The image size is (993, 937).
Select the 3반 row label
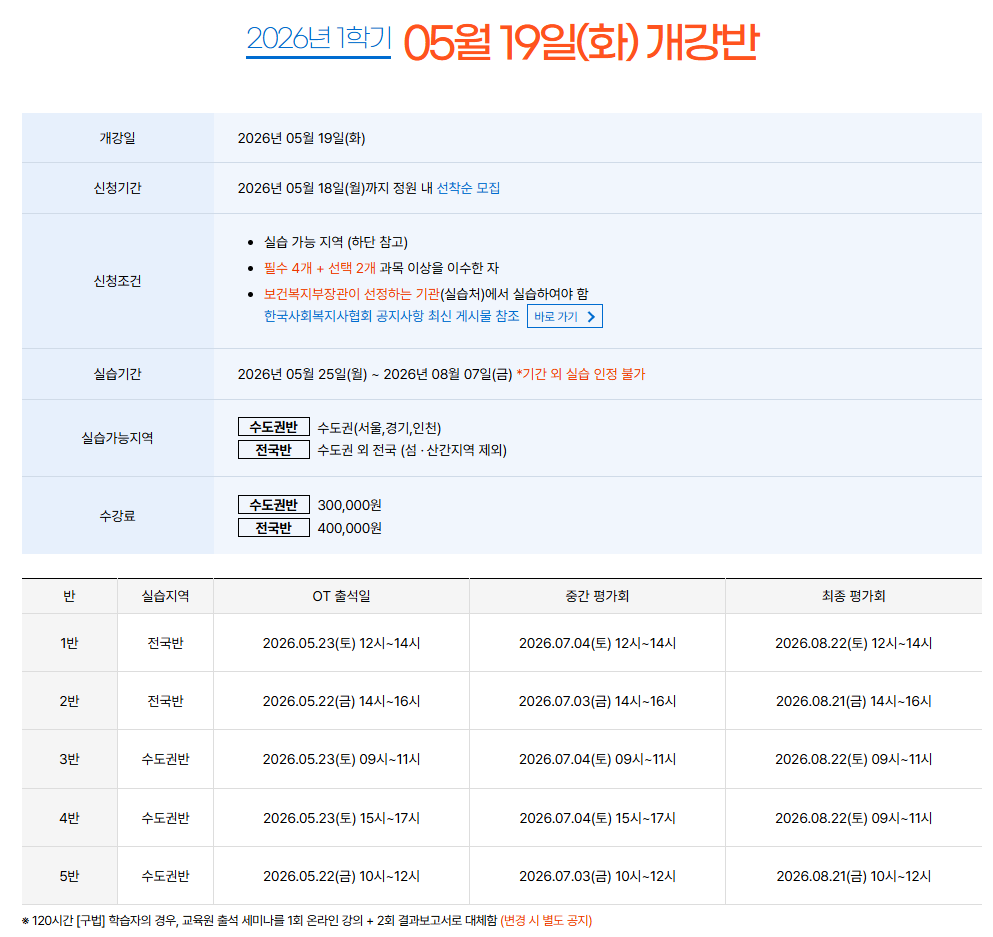click(69, 759)
